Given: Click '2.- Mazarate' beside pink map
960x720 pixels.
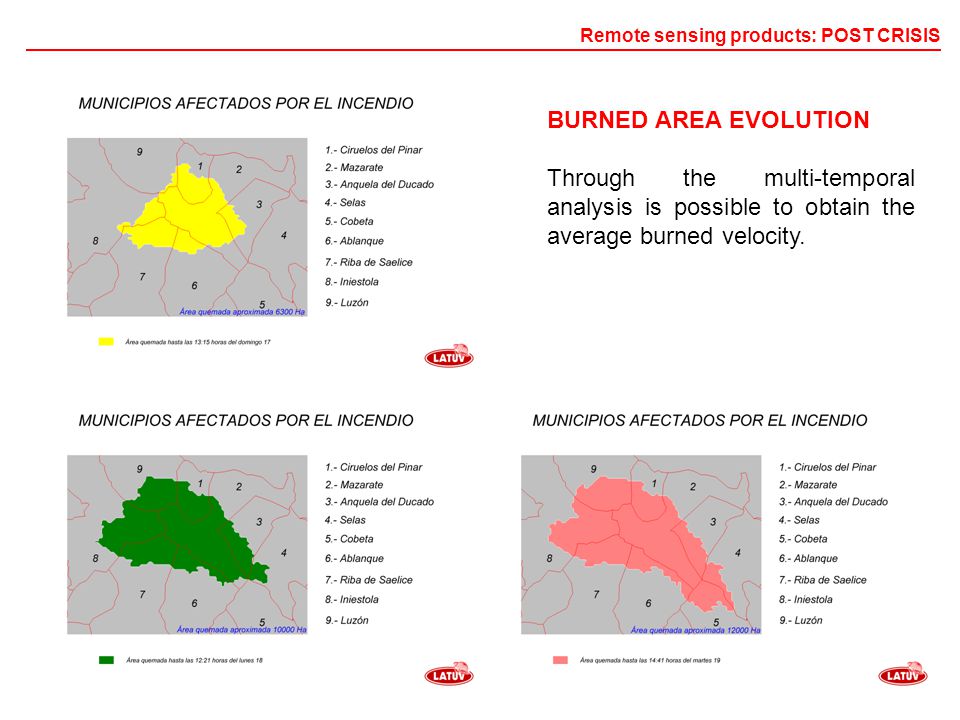Looking at the screenshot, I should (x=808, y=484).
